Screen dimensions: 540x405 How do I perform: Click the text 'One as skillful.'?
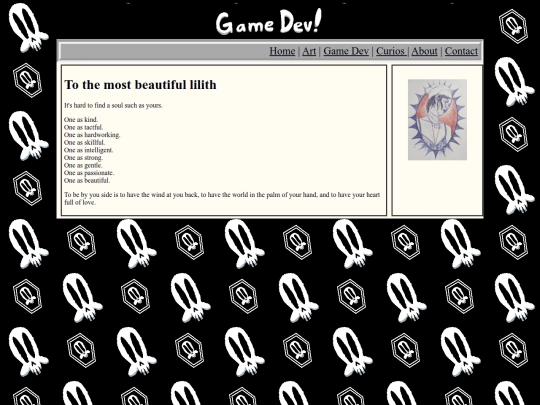(84, 142)
